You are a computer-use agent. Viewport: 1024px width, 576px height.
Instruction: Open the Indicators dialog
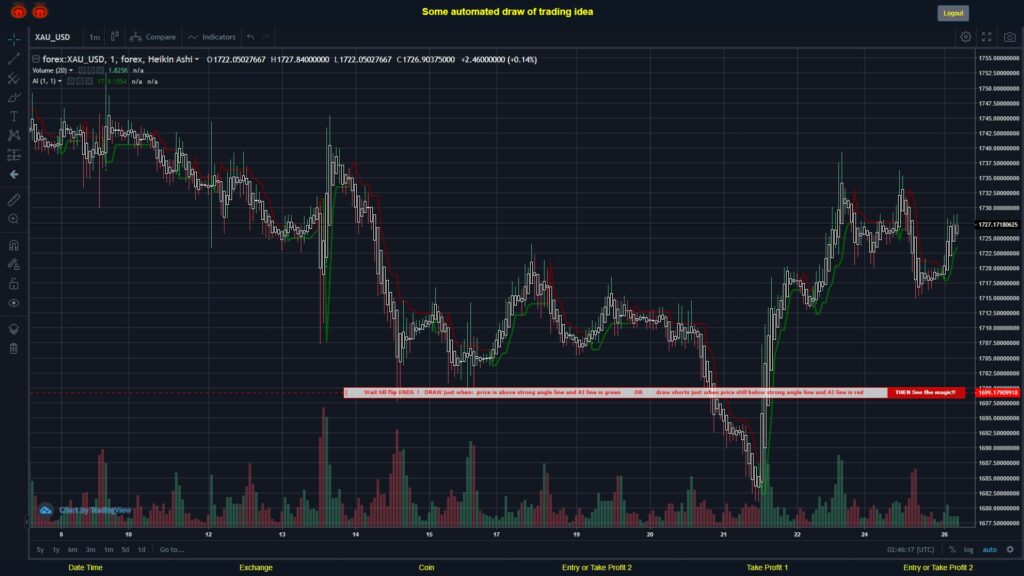click(212, 37)
